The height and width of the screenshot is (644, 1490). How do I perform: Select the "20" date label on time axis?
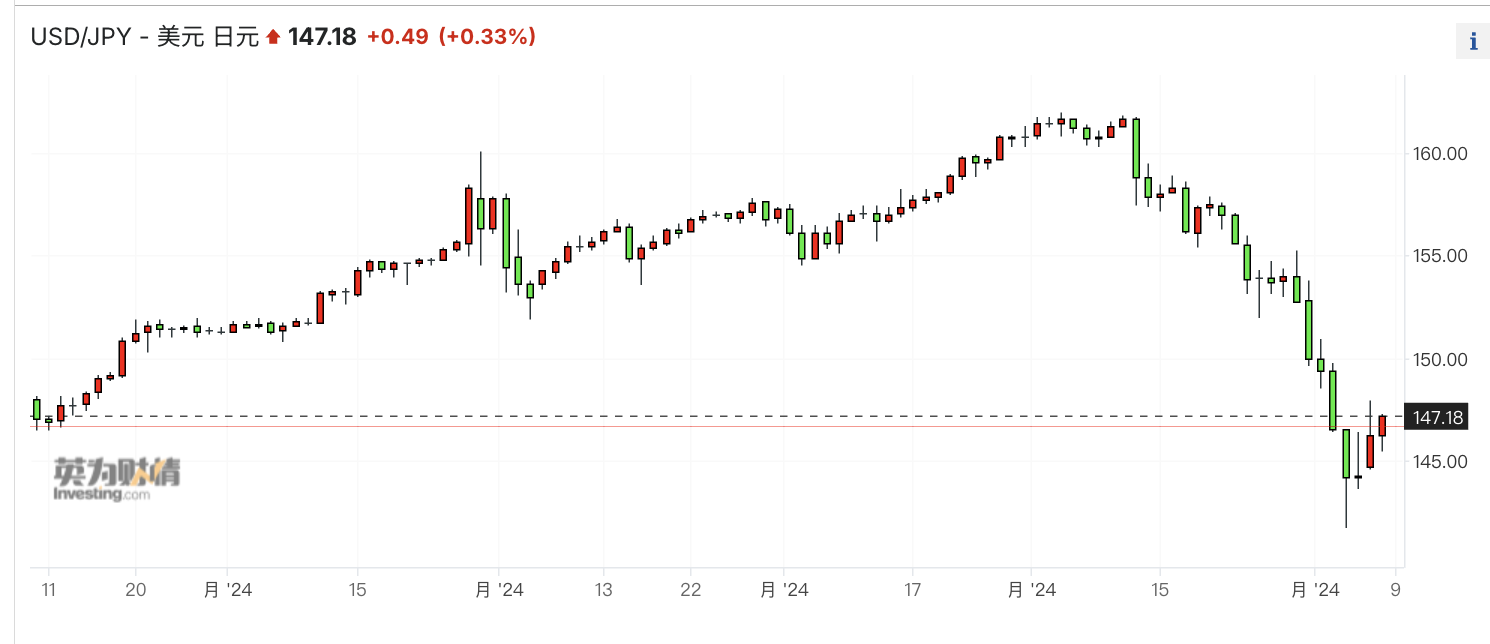click(137, 590)
